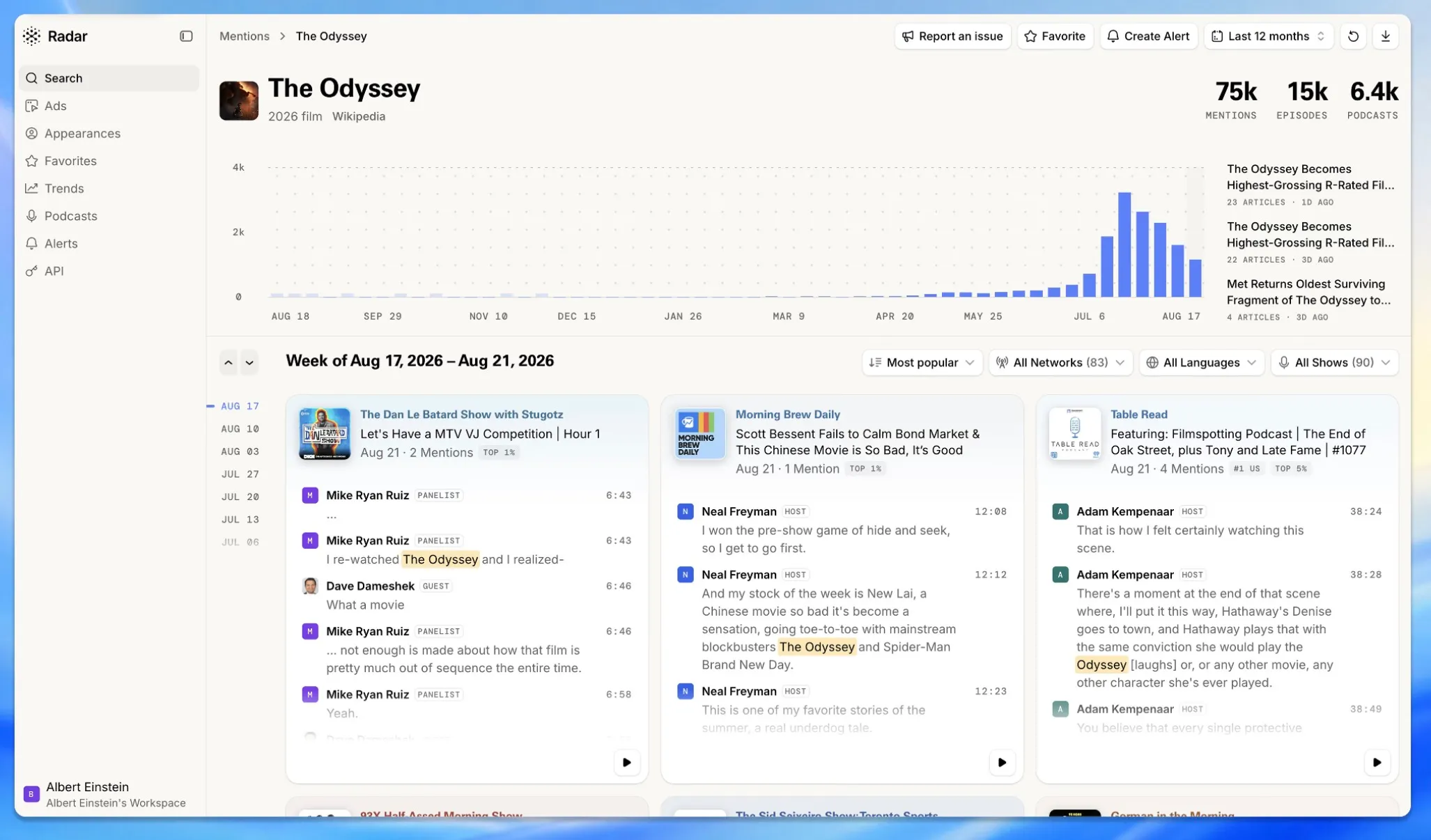Open Favorites in the sidebar

(x=109, y=161)
